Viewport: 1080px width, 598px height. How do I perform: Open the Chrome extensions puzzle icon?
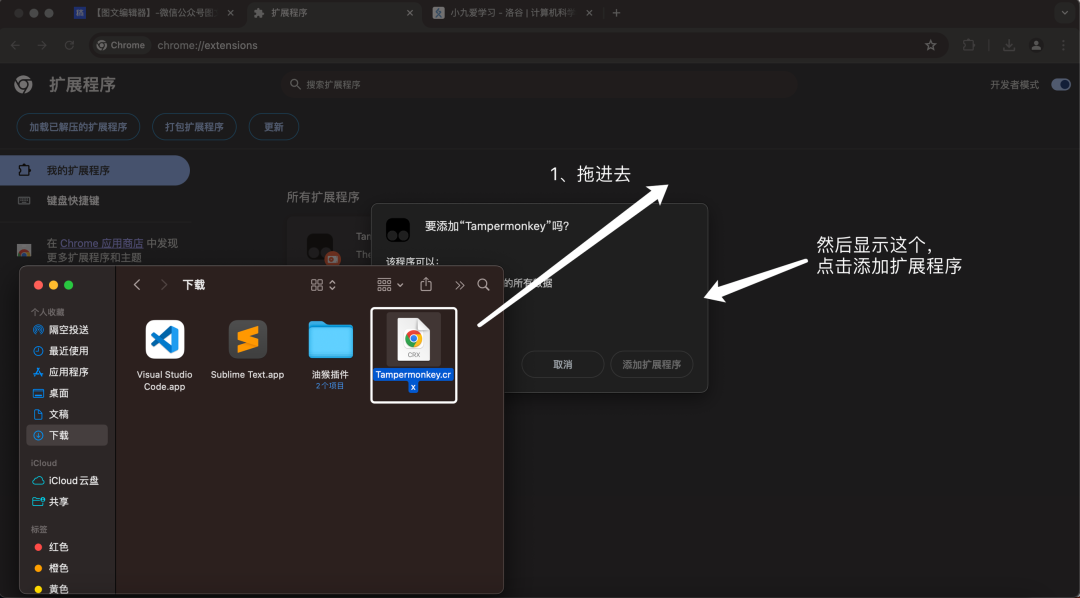968,45
